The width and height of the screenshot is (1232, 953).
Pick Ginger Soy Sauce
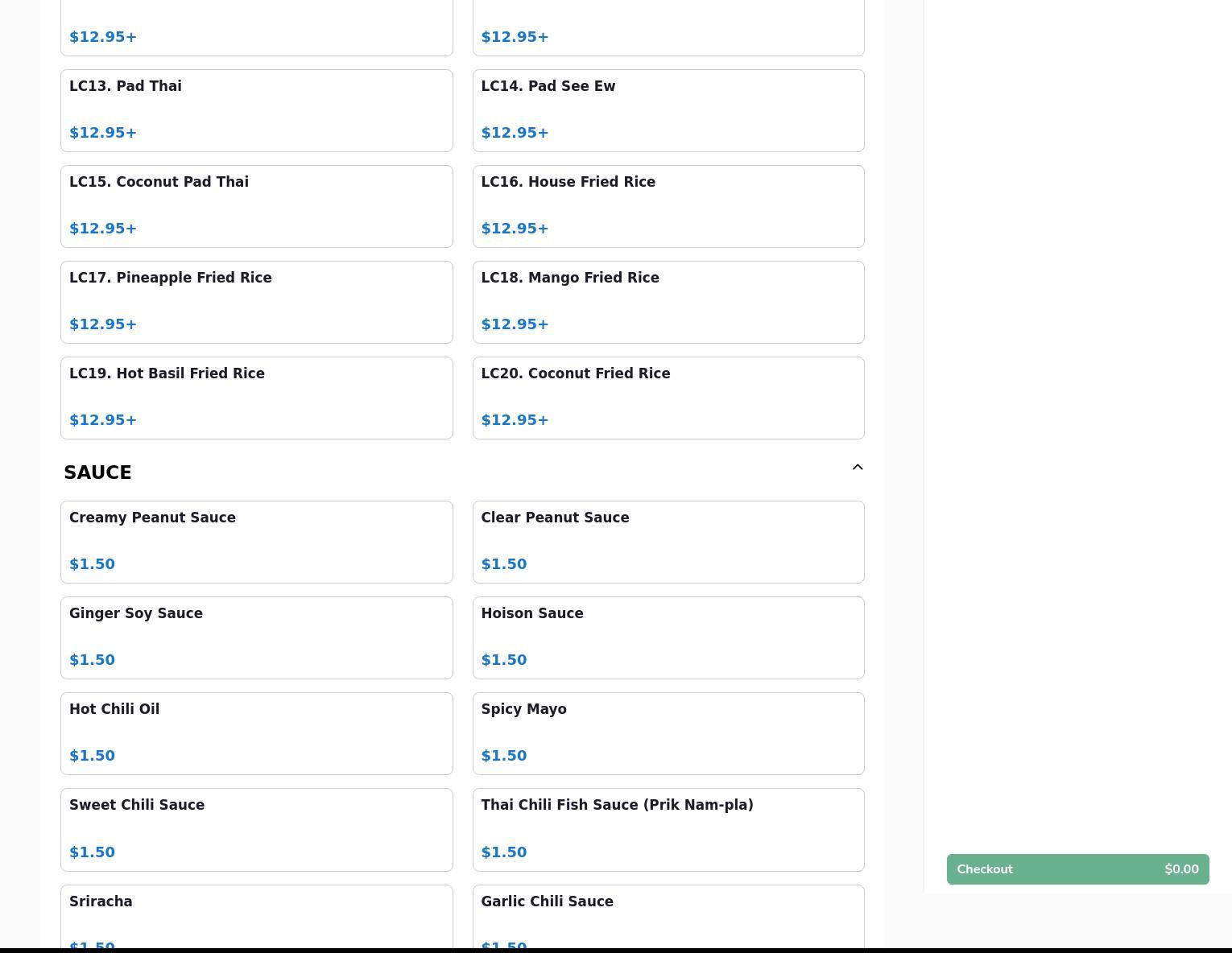[256, 637]
